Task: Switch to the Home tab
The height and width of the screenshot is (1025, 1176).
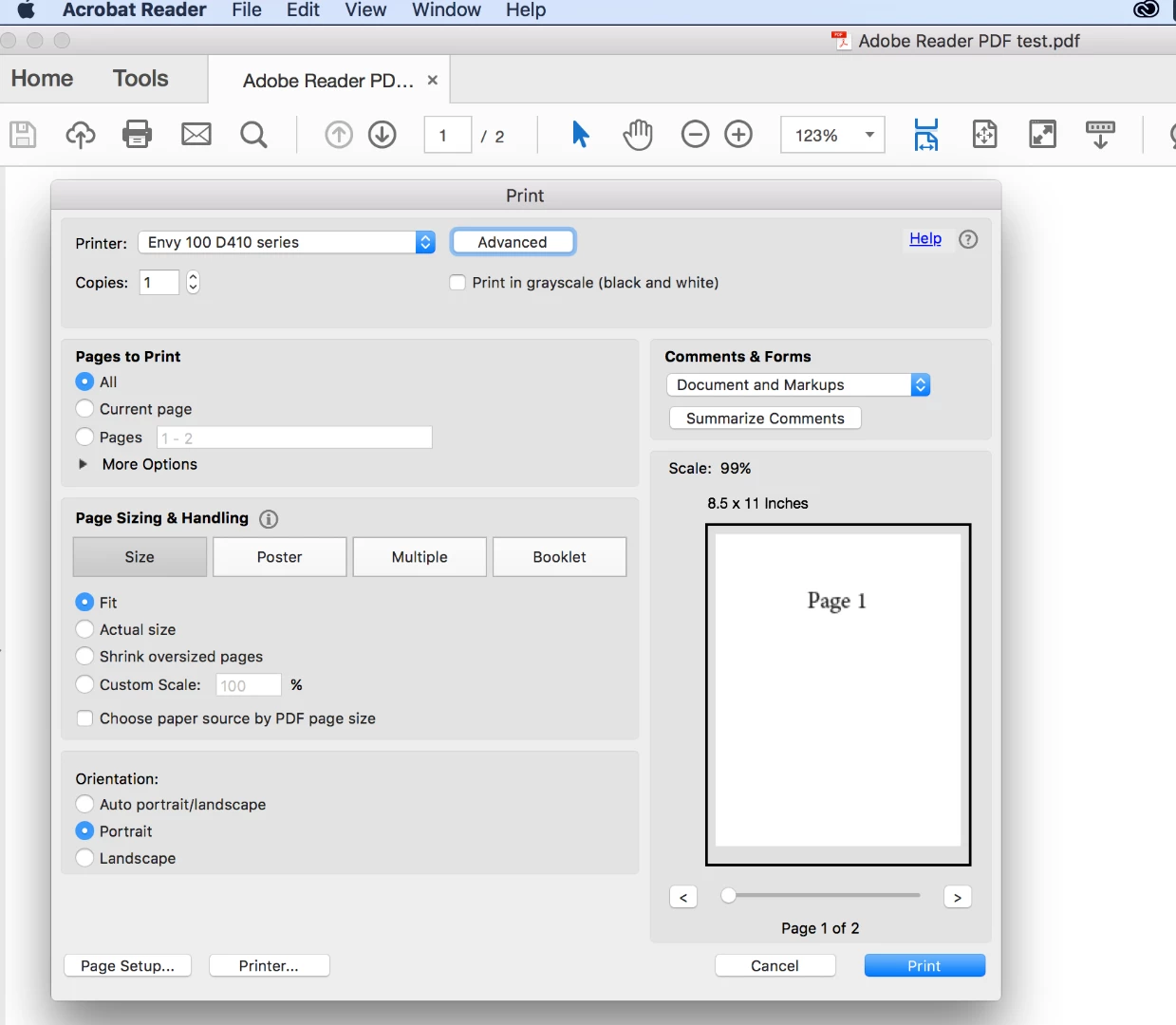Action: click(x=42, y=79)
